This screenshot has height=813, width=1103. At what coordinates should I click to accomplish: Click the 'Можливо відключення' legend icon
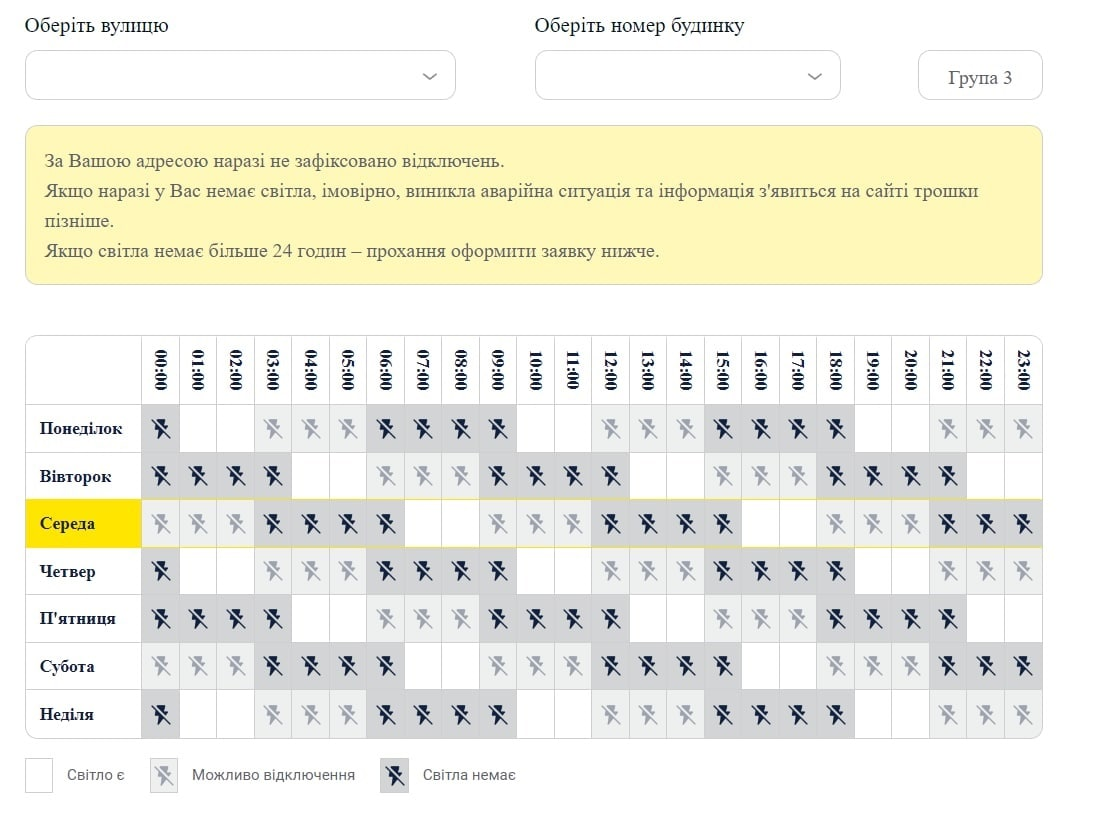pyautogui.click(x=164, y=775)
